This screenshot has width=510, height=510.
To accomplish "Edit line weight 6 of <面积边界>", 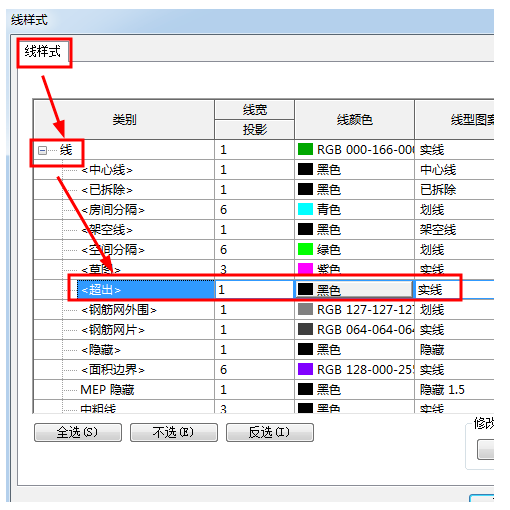I will coord(254,370).
